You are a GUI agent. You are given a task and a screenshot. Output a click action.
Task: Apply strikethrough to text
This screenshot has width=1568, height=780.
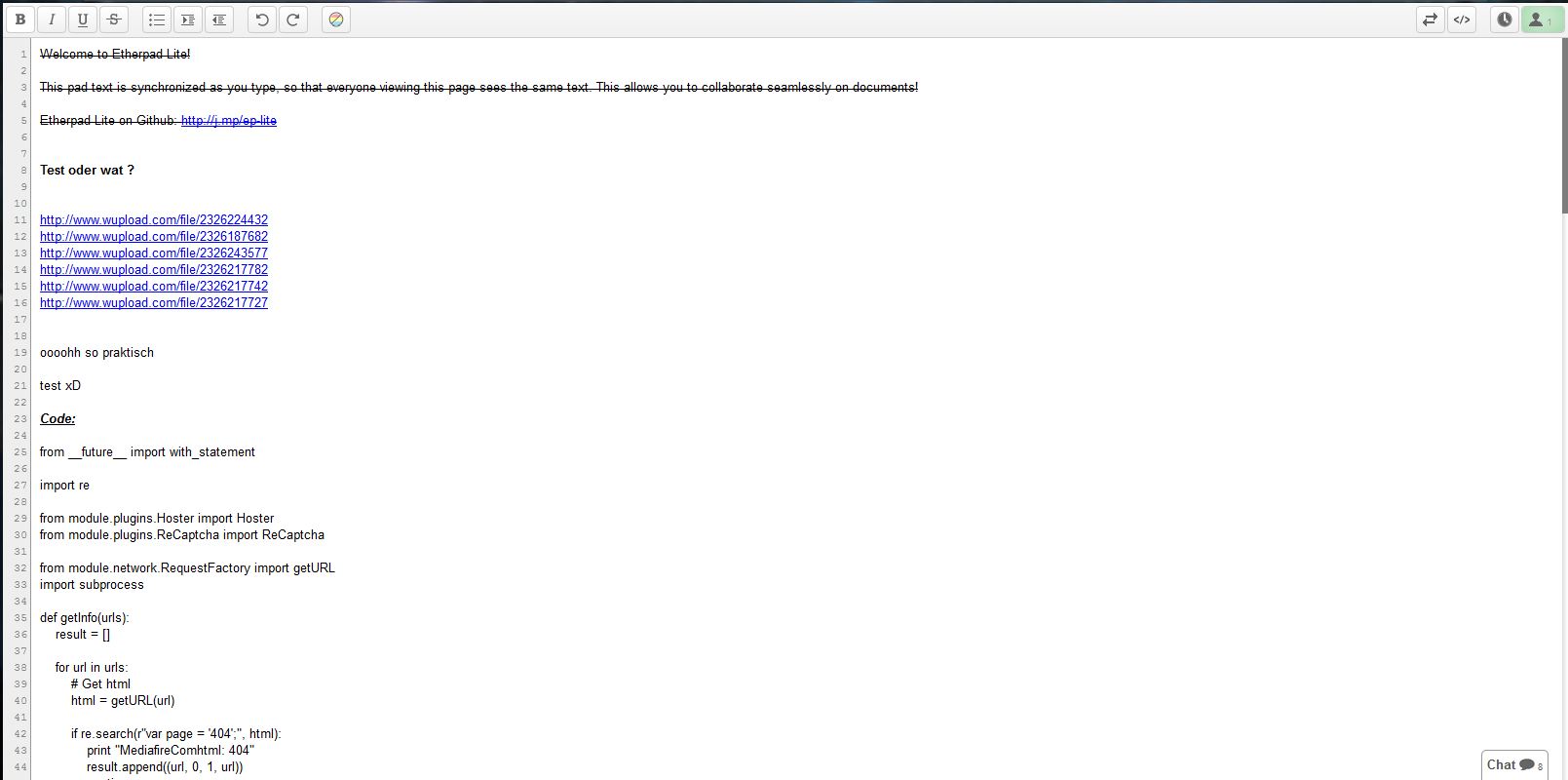(x=114, y=19)
